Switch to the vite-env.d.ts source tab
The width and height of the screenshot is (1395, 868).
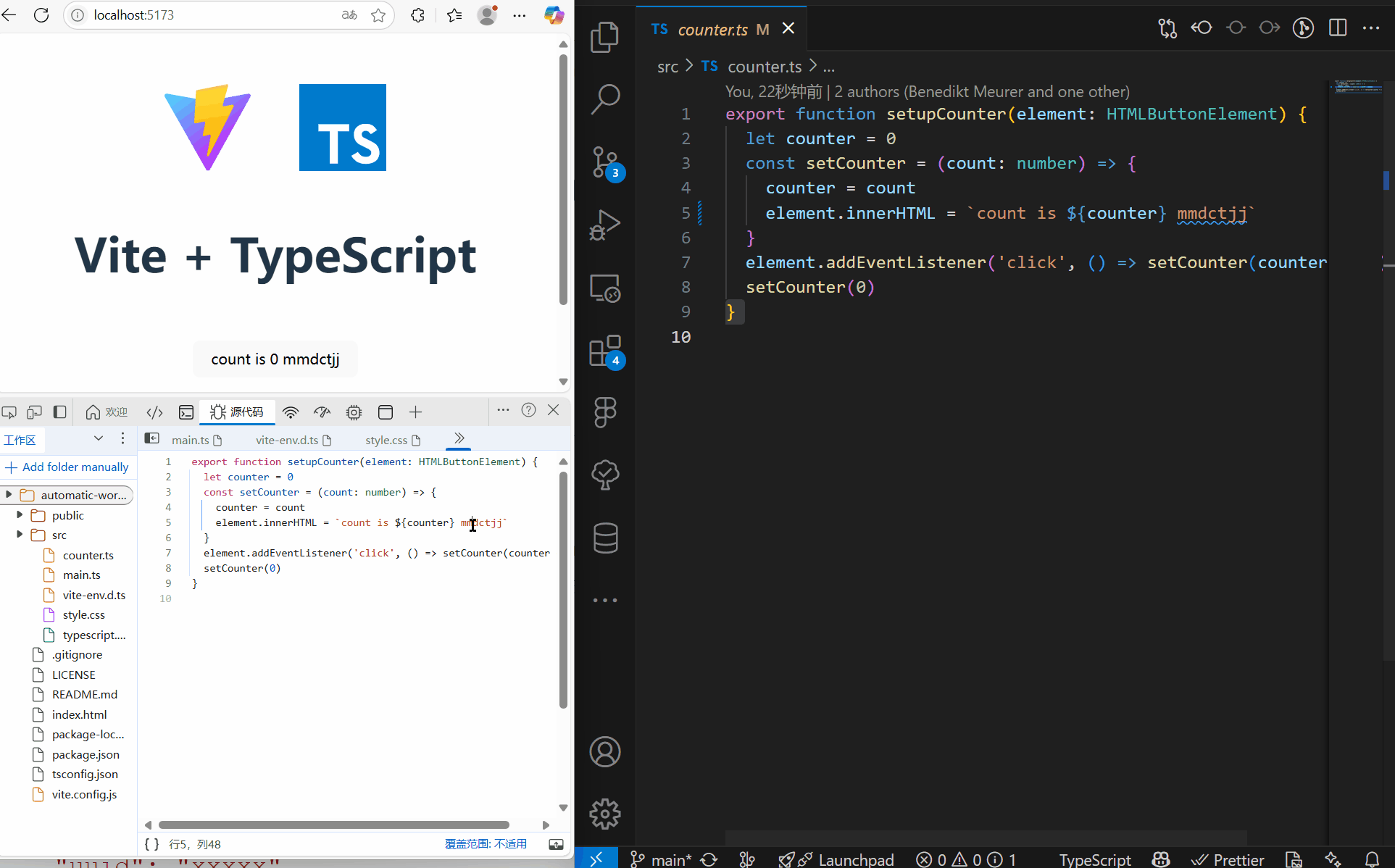click(x=293, y=441)
